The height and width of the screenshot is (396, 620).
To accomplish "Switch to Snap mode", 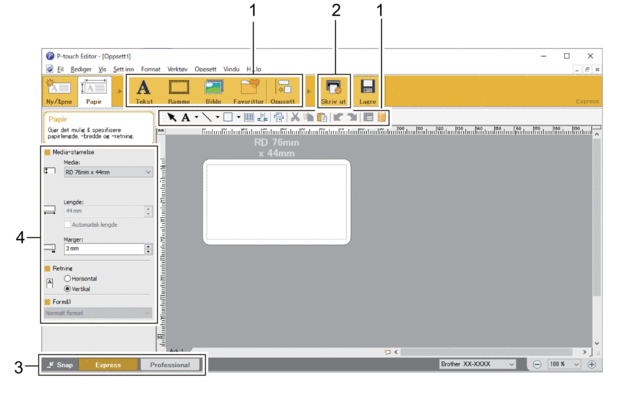I will pos(60,365).
